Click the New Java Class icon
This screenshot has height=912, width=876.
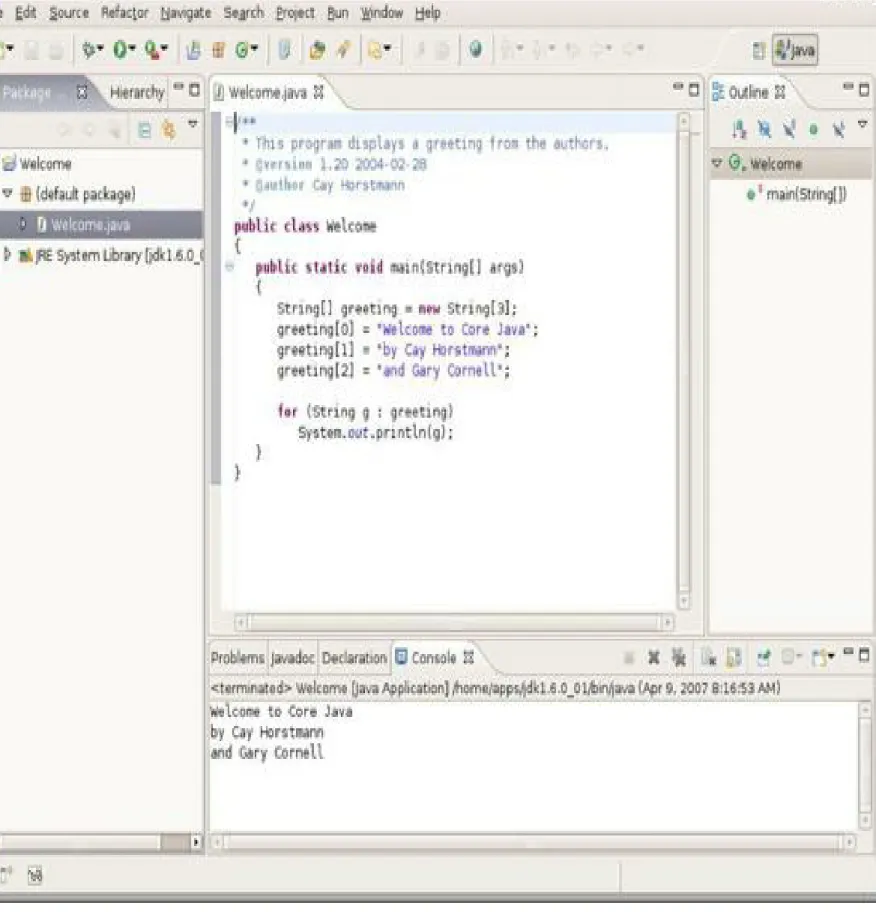click(242, 51)
